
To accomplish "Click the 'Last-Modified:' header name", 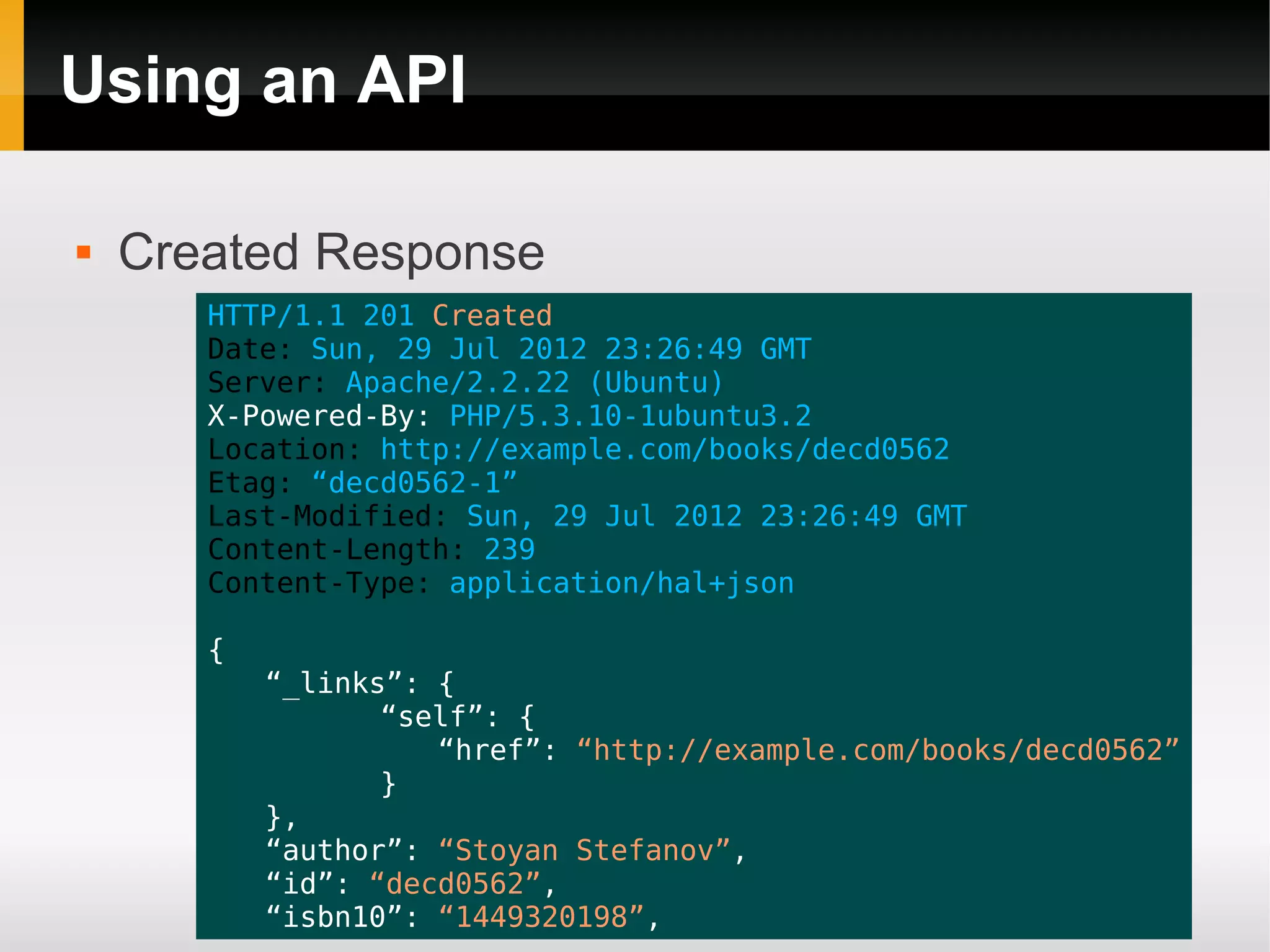I will (327, 517).
